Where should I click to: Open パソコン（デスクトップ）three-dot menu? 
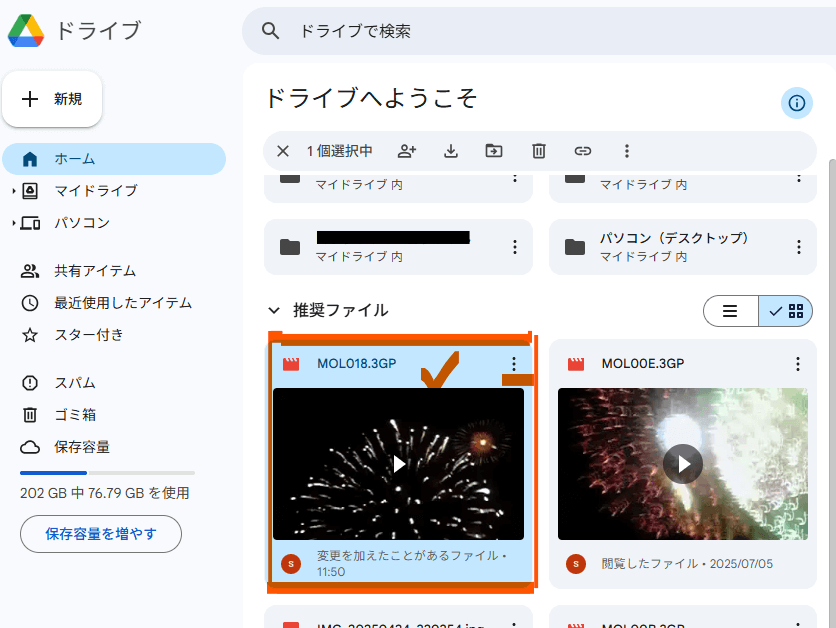[x=799, y=247]
